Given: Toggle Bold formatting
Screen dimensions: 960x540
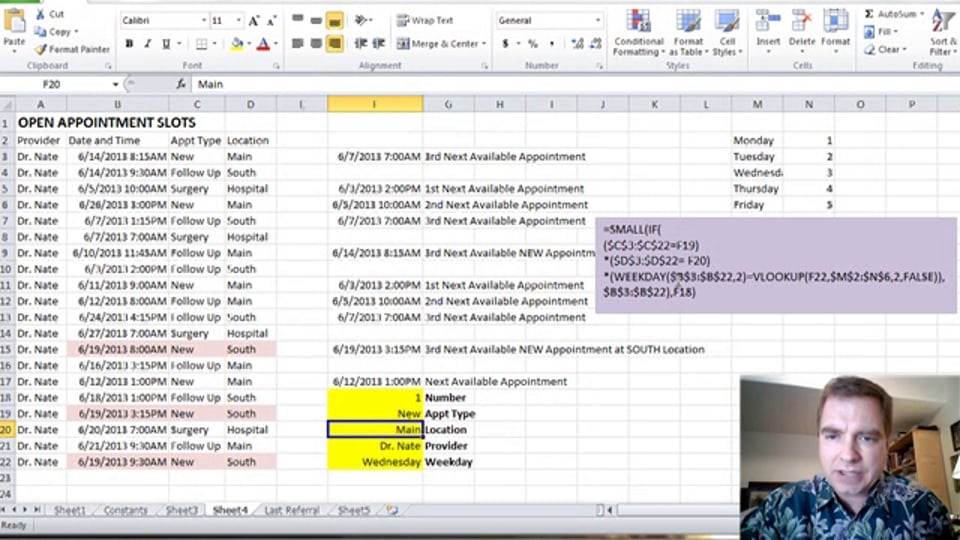Looking at the screenshot, I should tap(129, 43).
